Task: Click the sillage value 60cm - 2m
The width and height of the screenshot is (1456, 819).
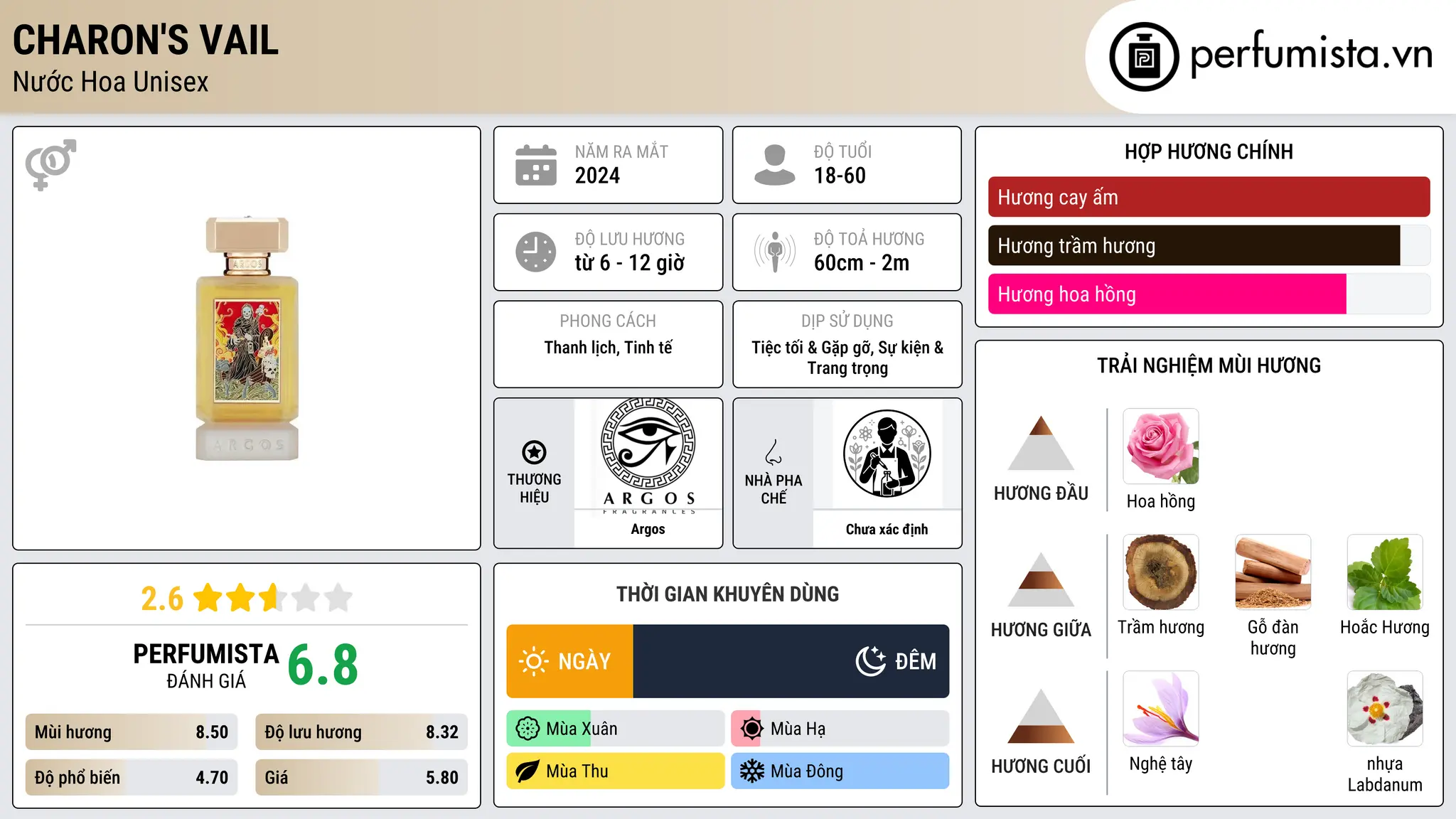Action: tap(862, 263)
